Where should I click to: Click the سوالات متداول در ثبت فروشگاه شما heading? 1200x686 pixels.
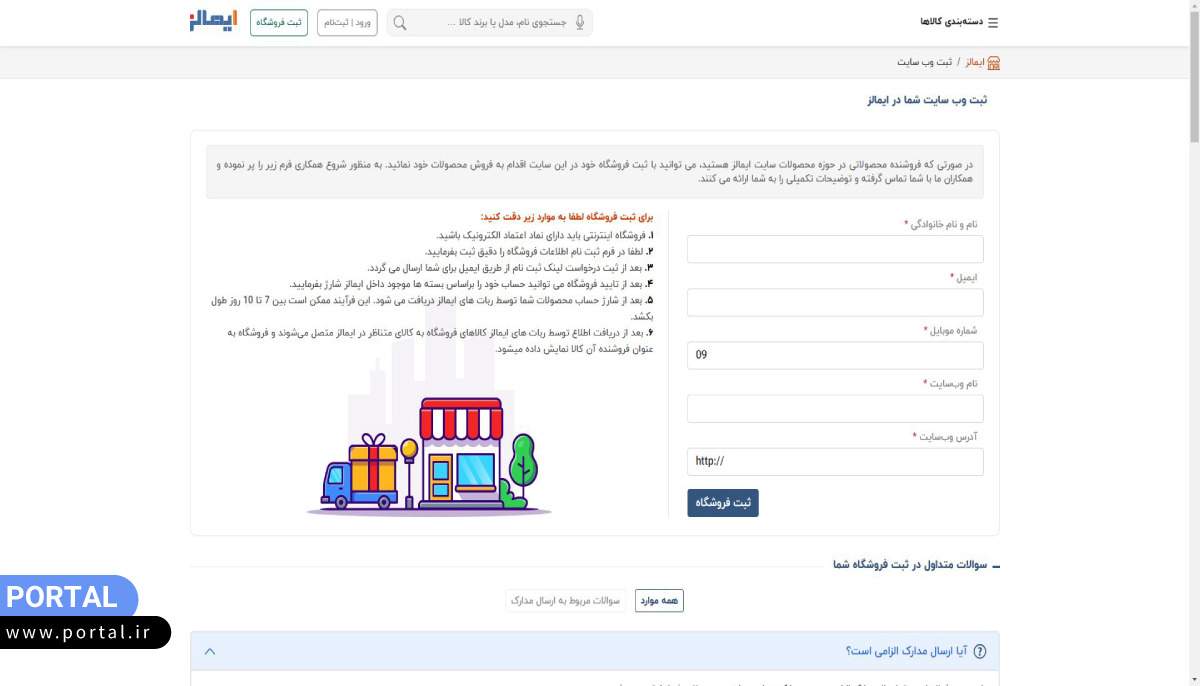(x=910, y=565)
